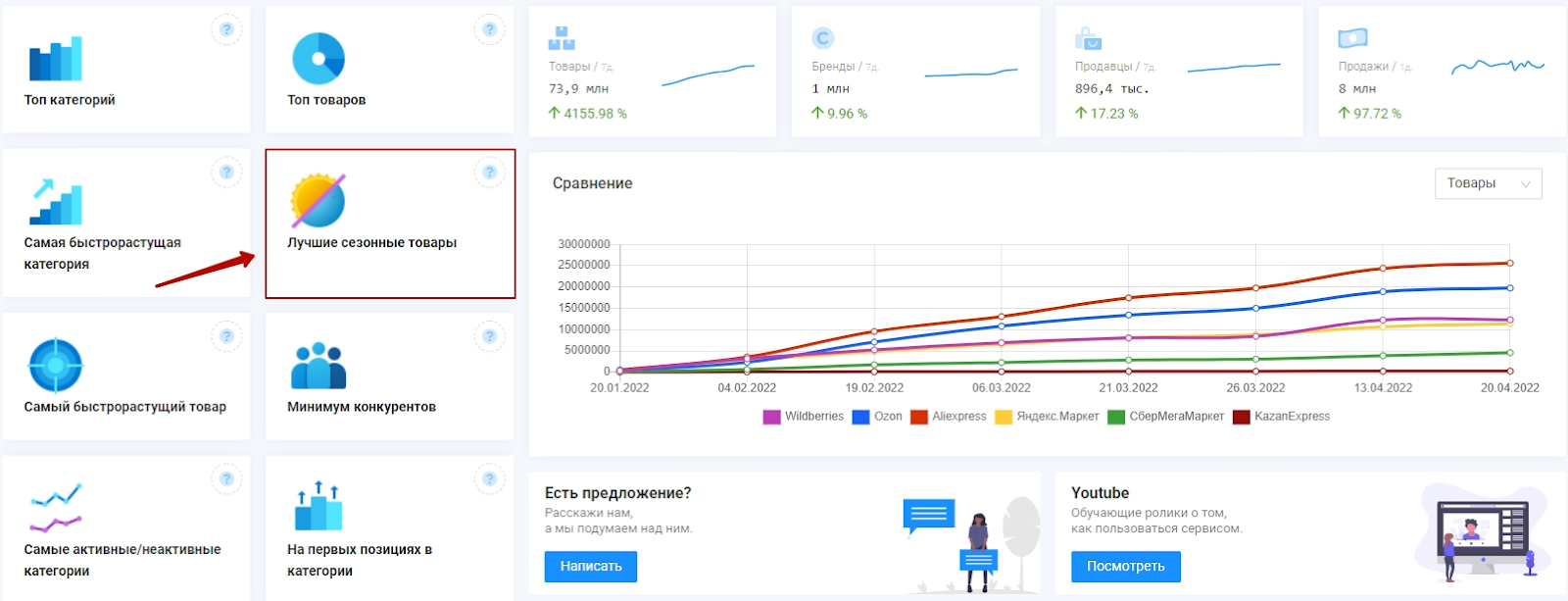The image size is (1568, 601).
Task: Select the Самая быстрорастущая категория icon
Action: click(x=56, y=202)
